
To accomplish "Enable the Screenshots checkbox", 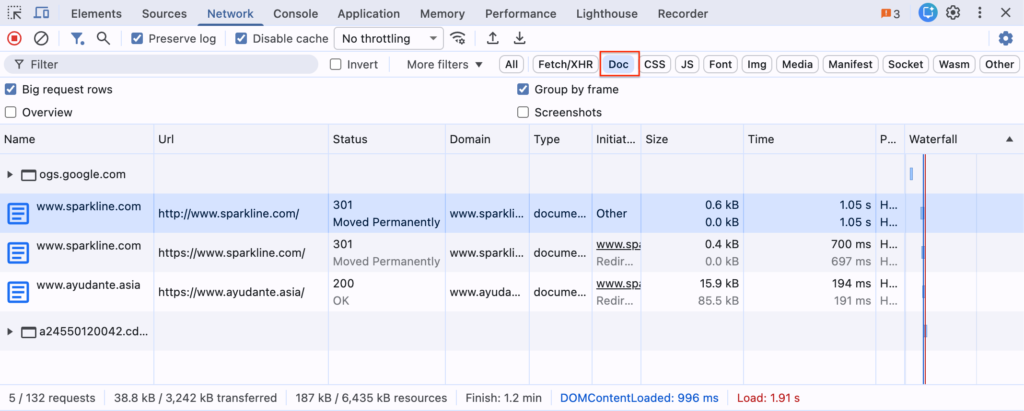I will pyautogui.click(x=523, y=112).
